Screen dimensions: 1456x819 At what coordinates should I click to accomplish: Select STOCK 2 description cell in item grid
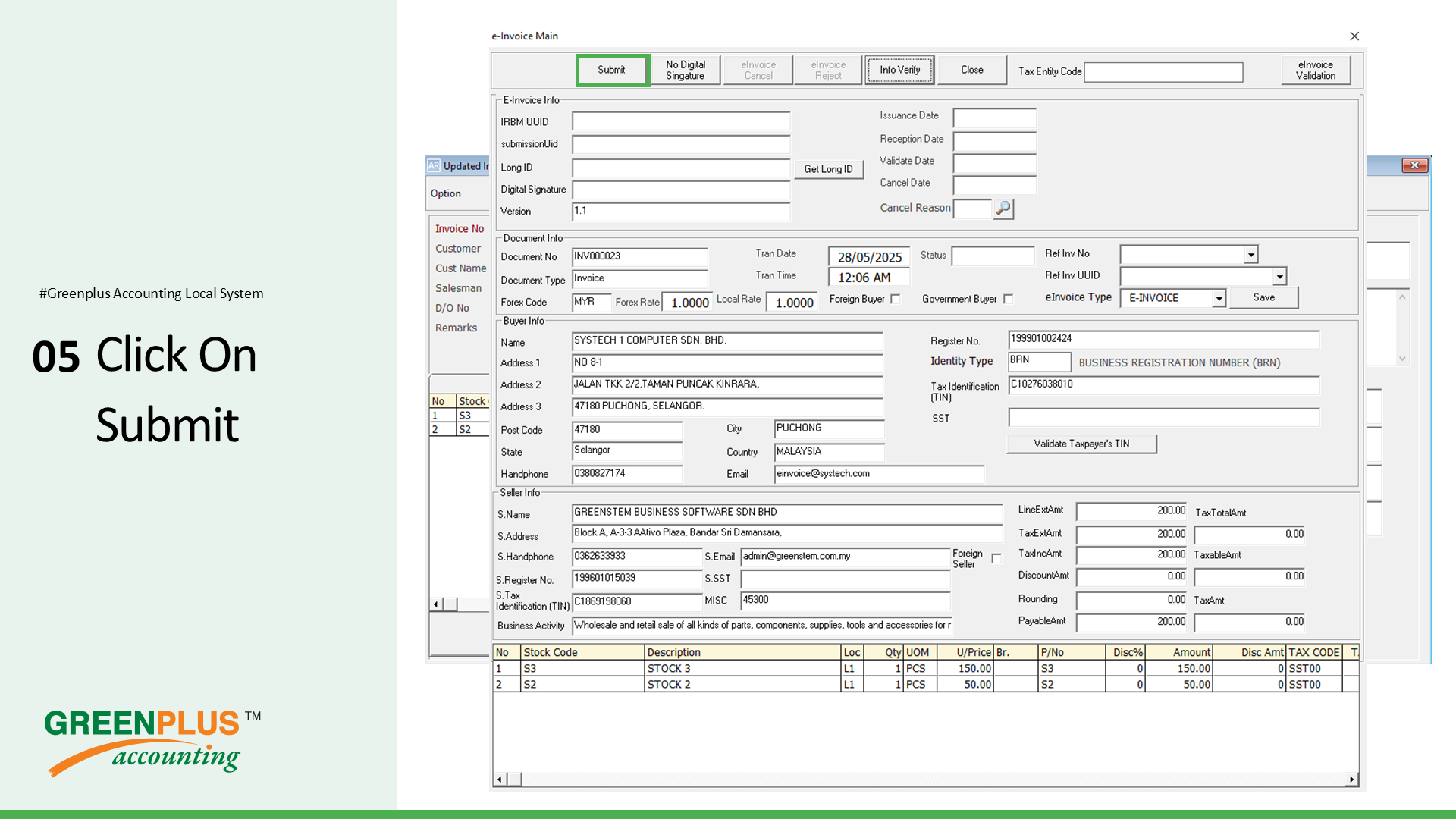click(x=742, y=684)
